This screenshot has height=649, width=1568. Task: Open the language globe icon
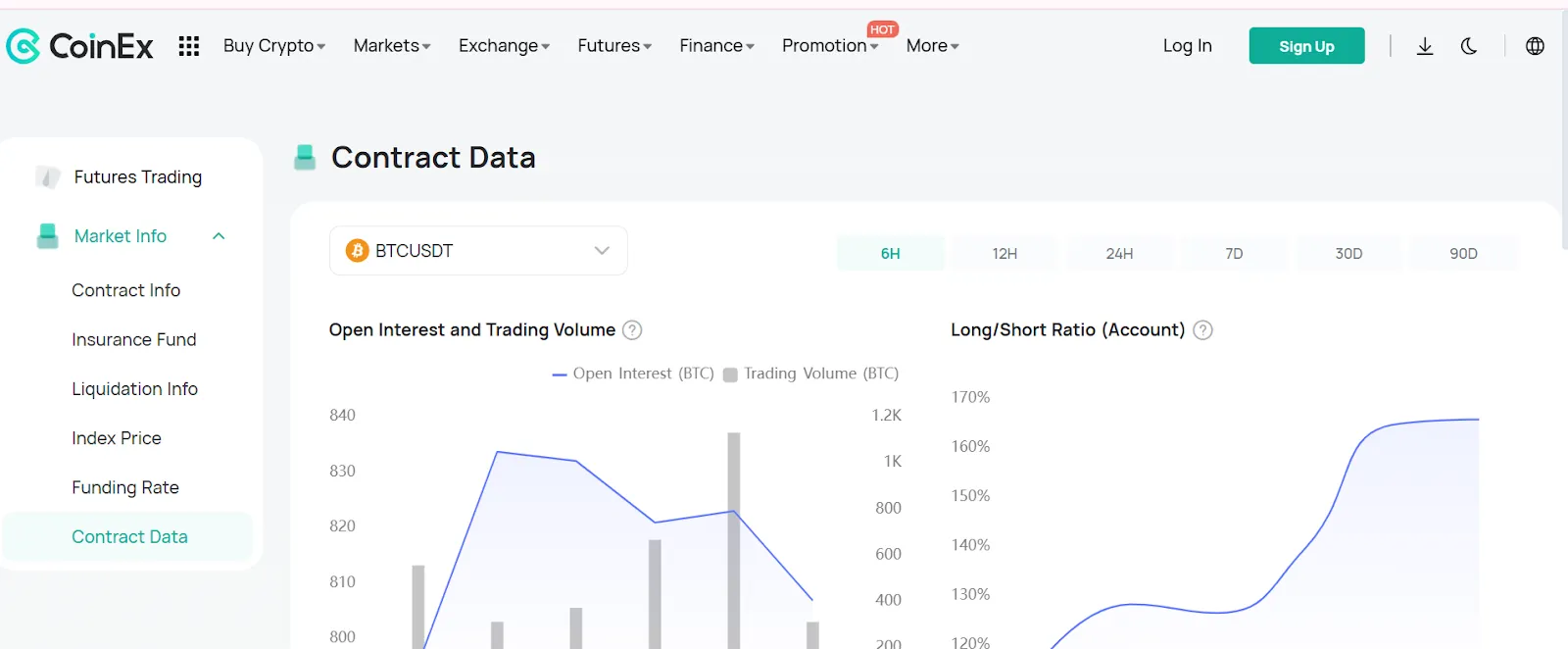click(1535, 46)
